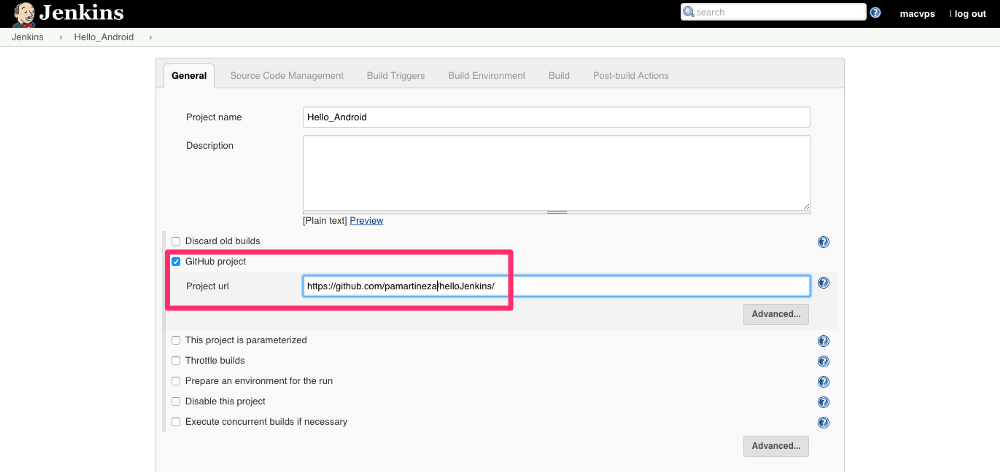Click the help icon beside the search box
The width and height of the screenshot is (1000, 472).
pos(876,13)
